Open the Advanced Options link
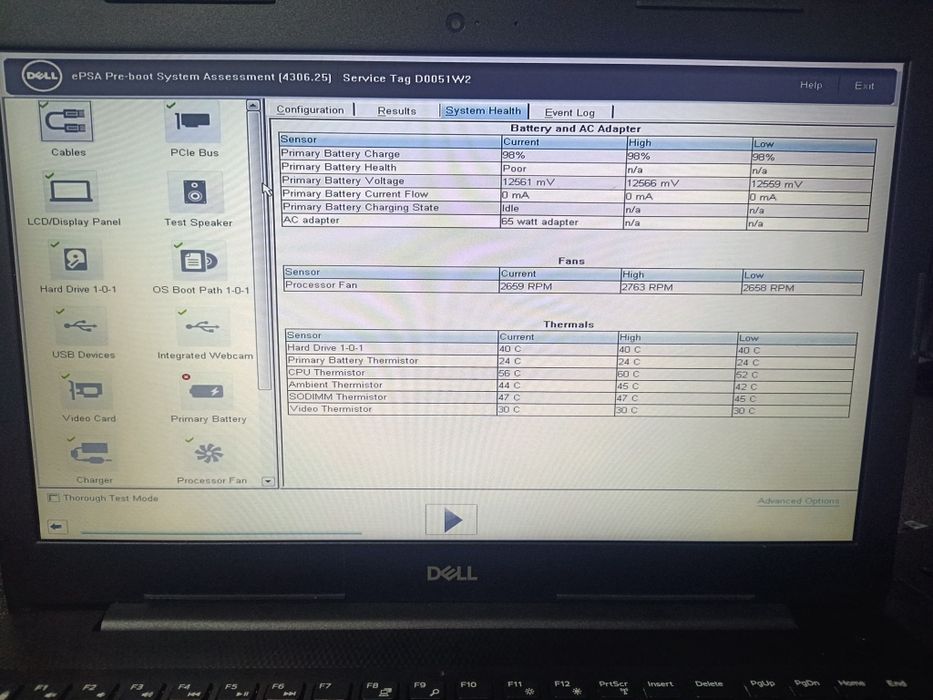Viewport: 933px width, 700px height. pos(798,501)
